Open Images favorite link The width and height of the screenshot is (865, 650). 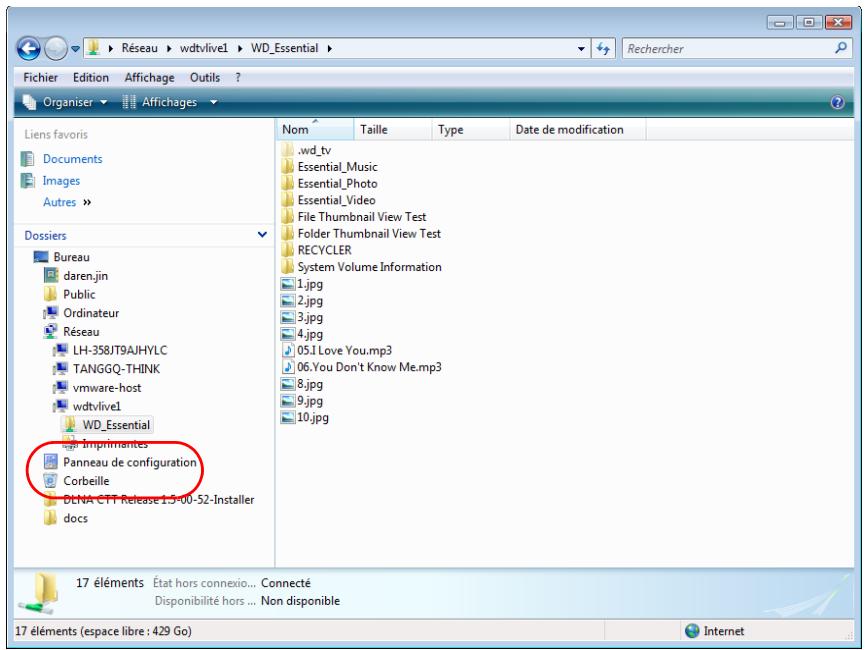click(x=61, y=181)
